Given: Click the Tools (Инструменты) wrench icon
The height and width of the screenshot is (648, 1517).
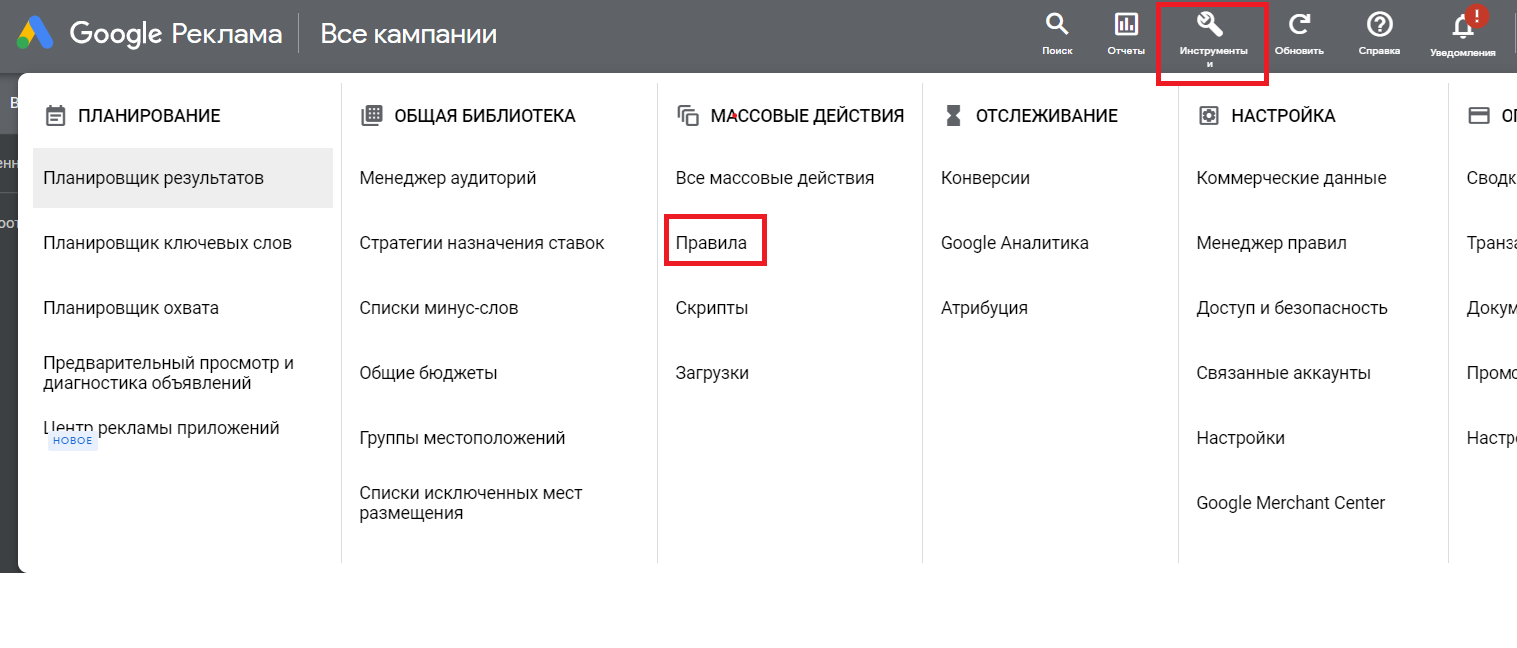Looking at the screenshot, I should [x=1210, y=24].
